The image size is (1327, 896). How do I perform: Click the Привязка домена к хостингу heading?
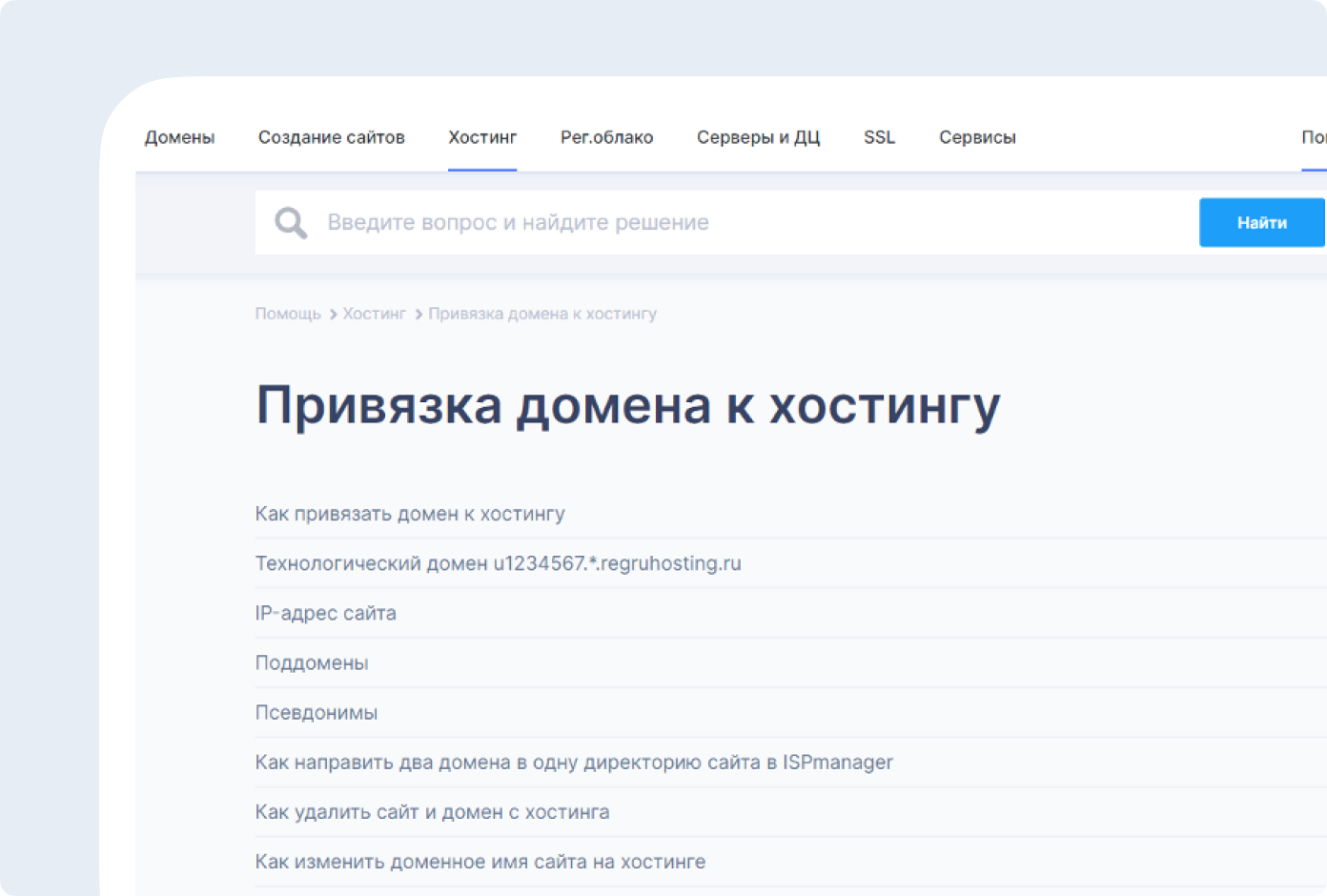(x=628, y=406)
